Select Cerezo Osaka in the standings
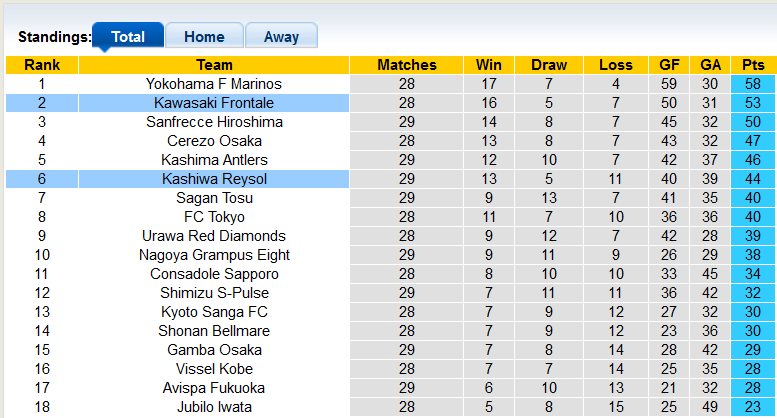The image size is (777, 418). 214,141
